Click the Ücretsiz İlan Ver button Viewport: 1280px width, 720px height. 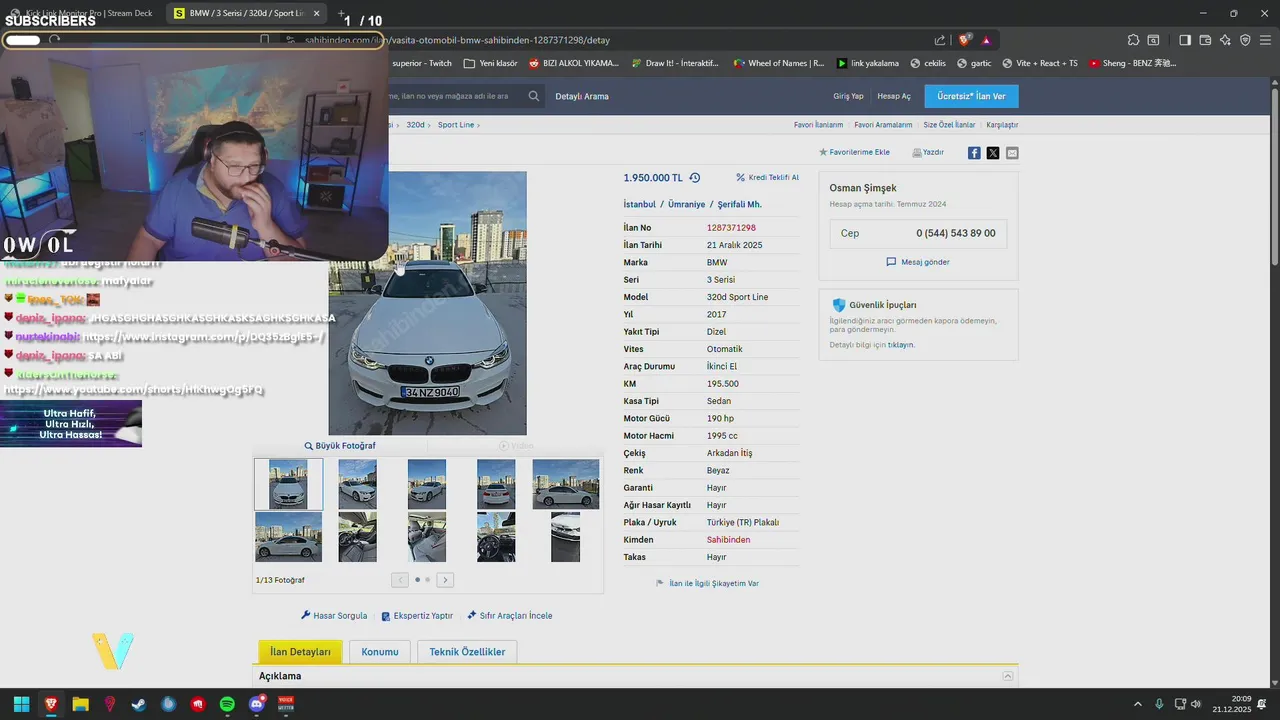coord(971,96)
